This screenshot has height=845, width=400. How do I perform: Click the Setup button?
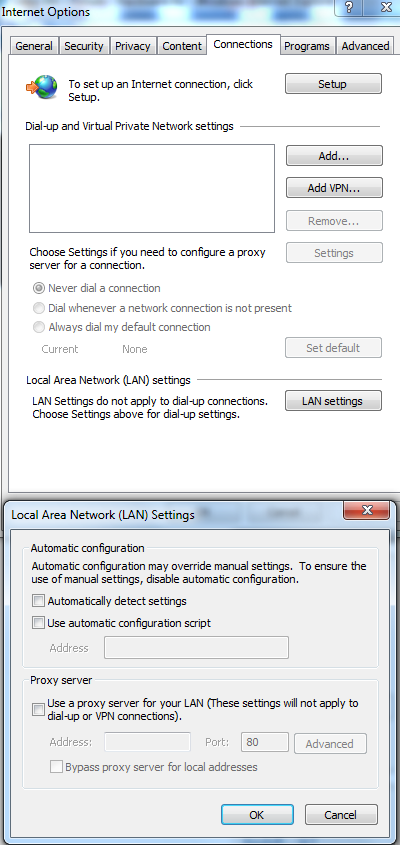[333, 84]
